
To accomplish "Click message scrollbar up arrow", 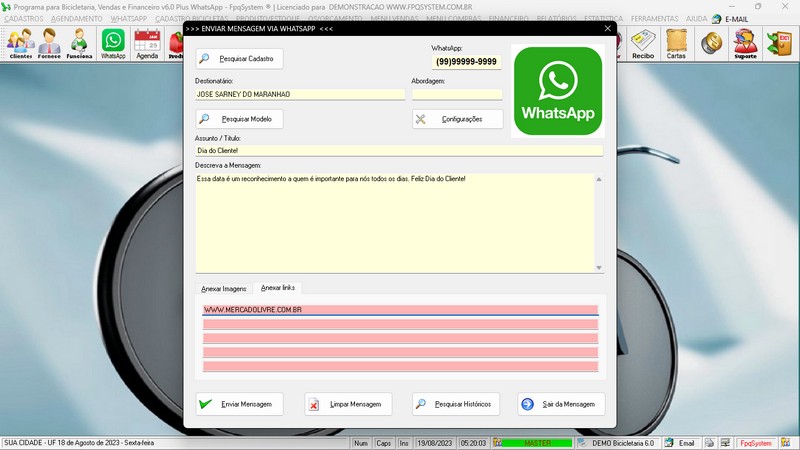I will point(599,179).
